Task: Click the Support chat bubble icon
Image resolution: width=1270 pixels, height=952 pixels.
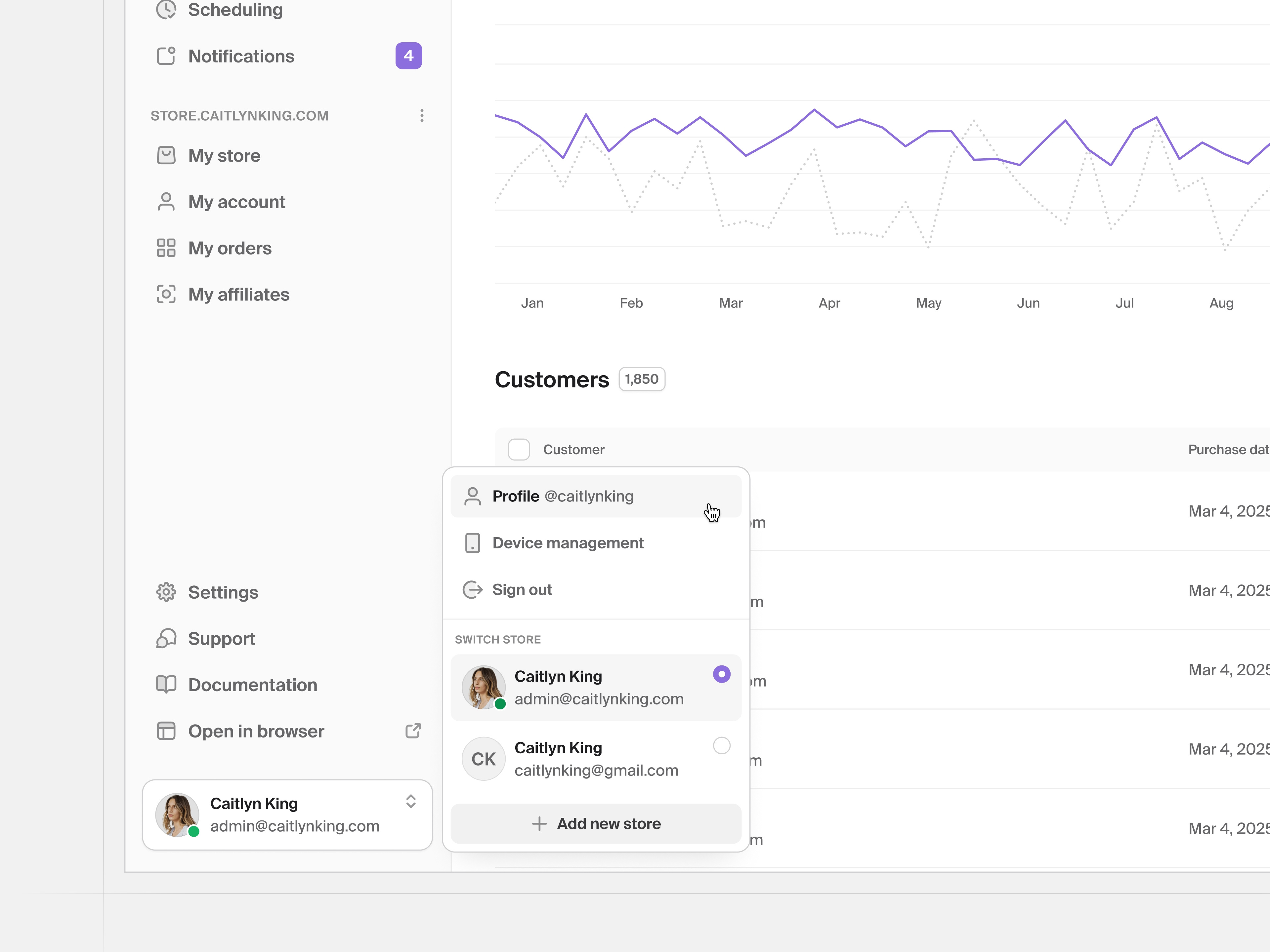Action: coord(166,639)
